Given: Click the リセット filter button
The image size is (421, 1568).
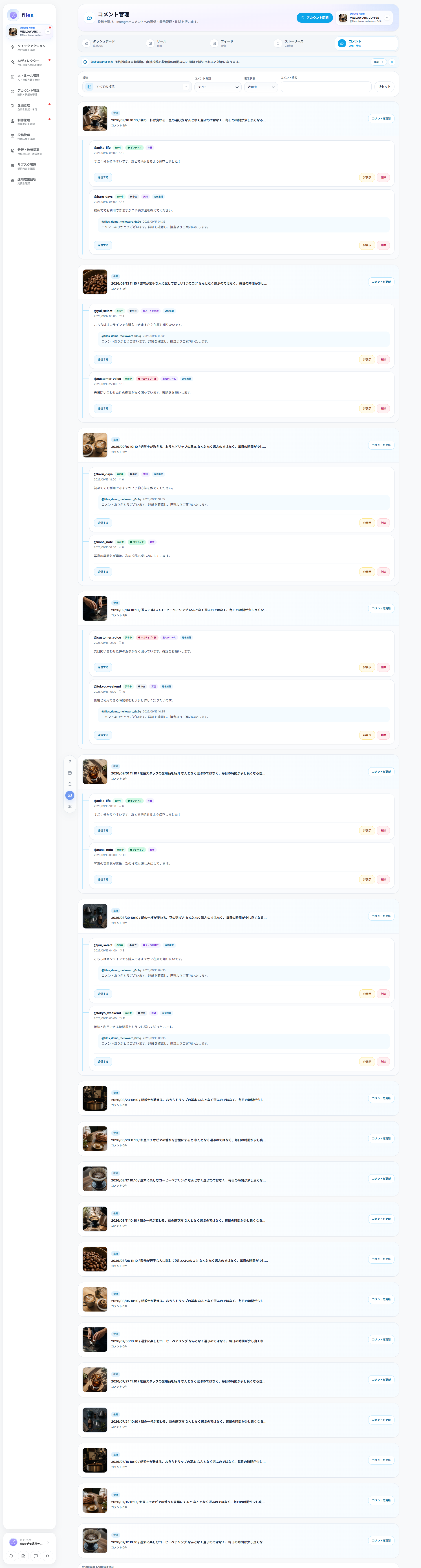Looking at the screenshot, I should (384, 87).
